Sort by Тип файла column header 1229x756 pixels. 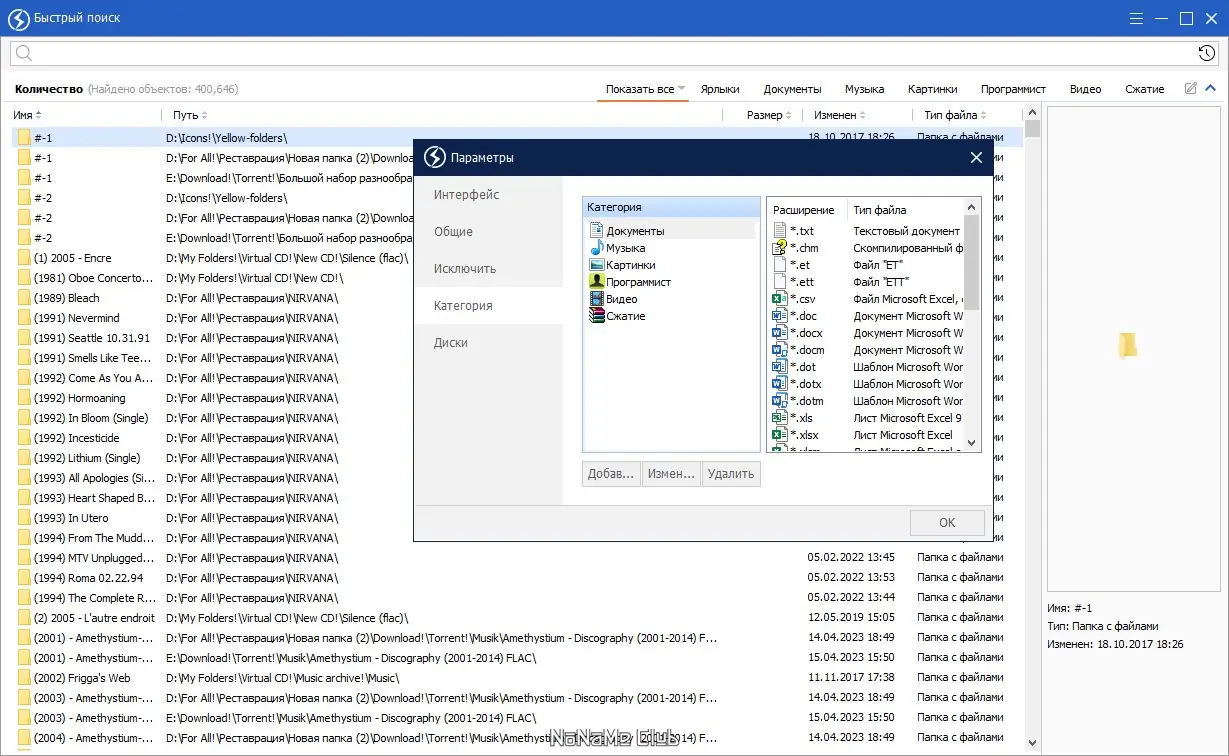tap(955, 115)
